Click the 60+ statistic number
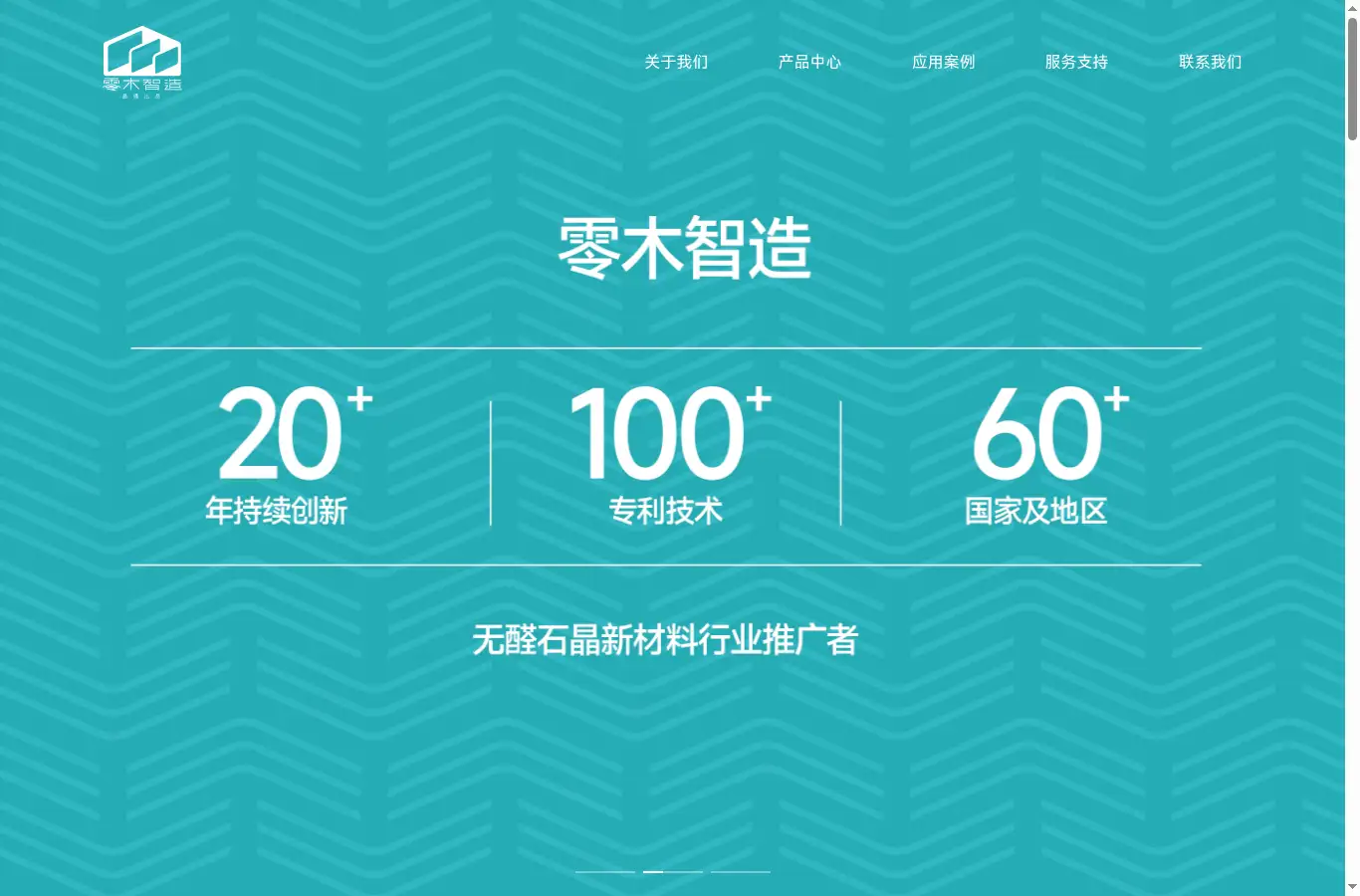The image size is (1360, 896). tap(1050, 432)
